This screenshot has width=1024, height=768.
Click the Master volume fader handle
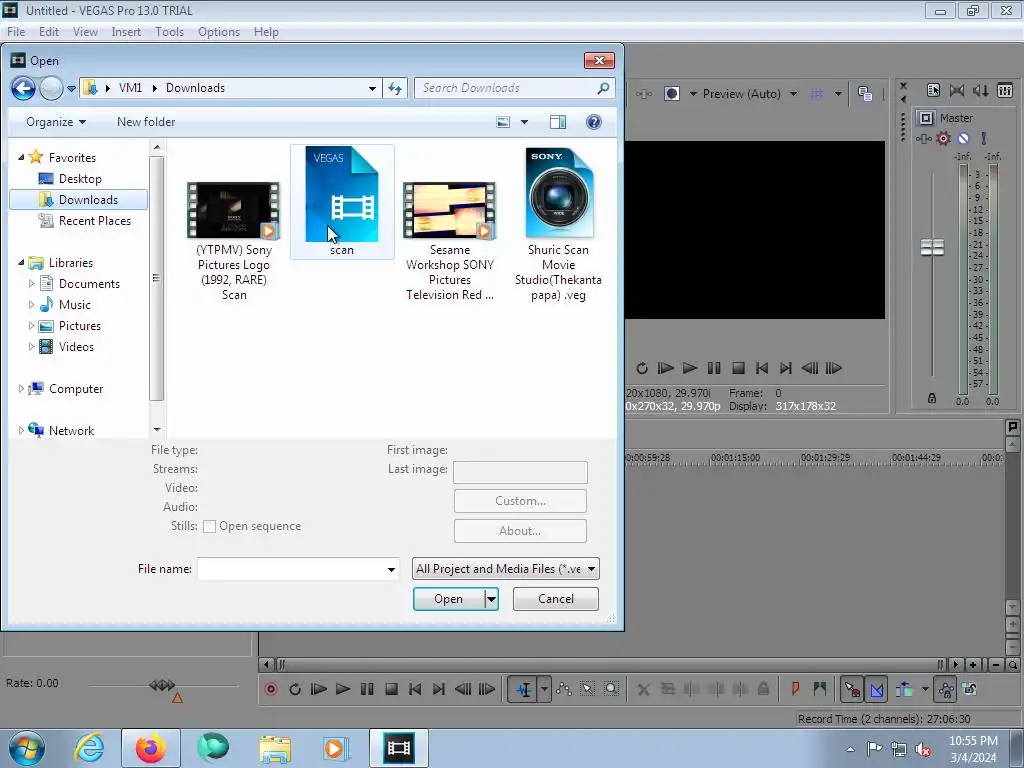click(933, 248)
